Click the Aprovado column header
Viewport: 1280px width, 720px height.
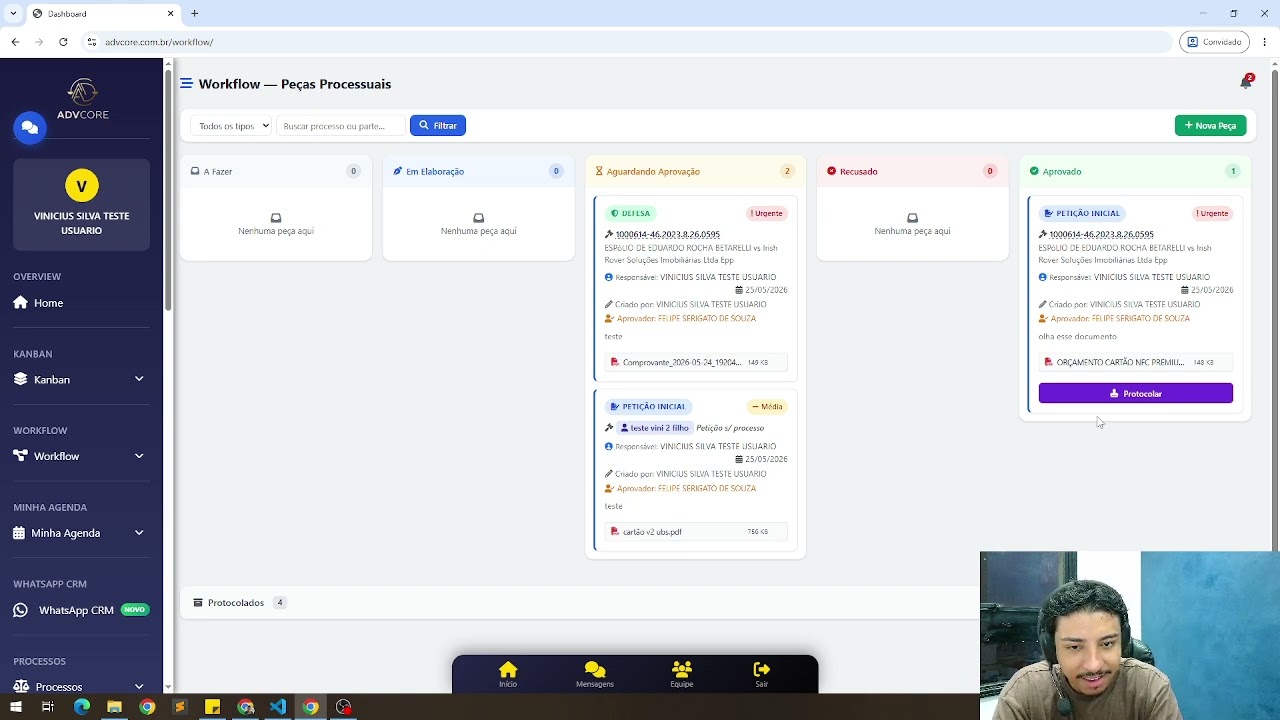1135,171
